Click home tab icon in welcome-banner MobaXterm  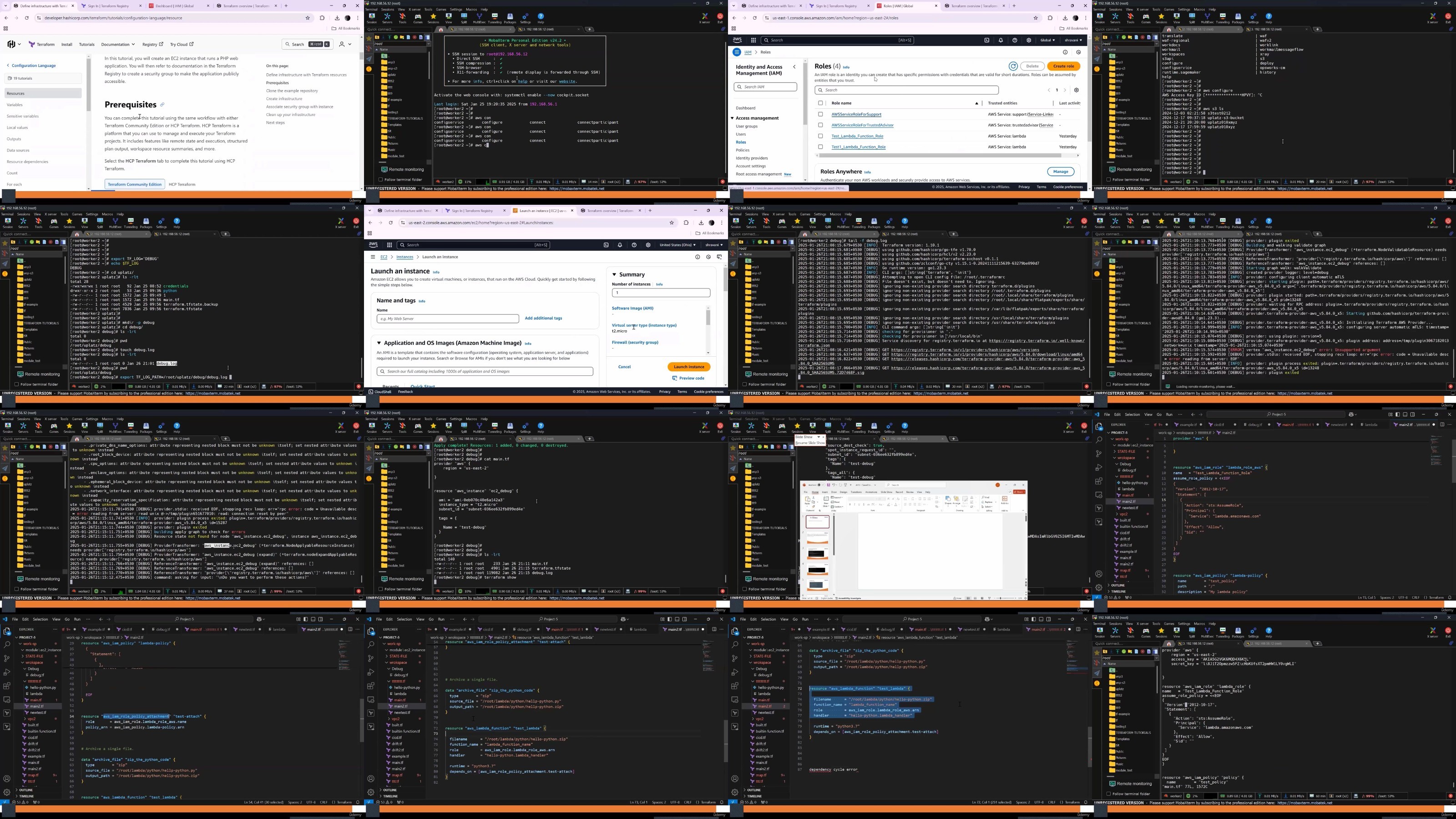441,30
